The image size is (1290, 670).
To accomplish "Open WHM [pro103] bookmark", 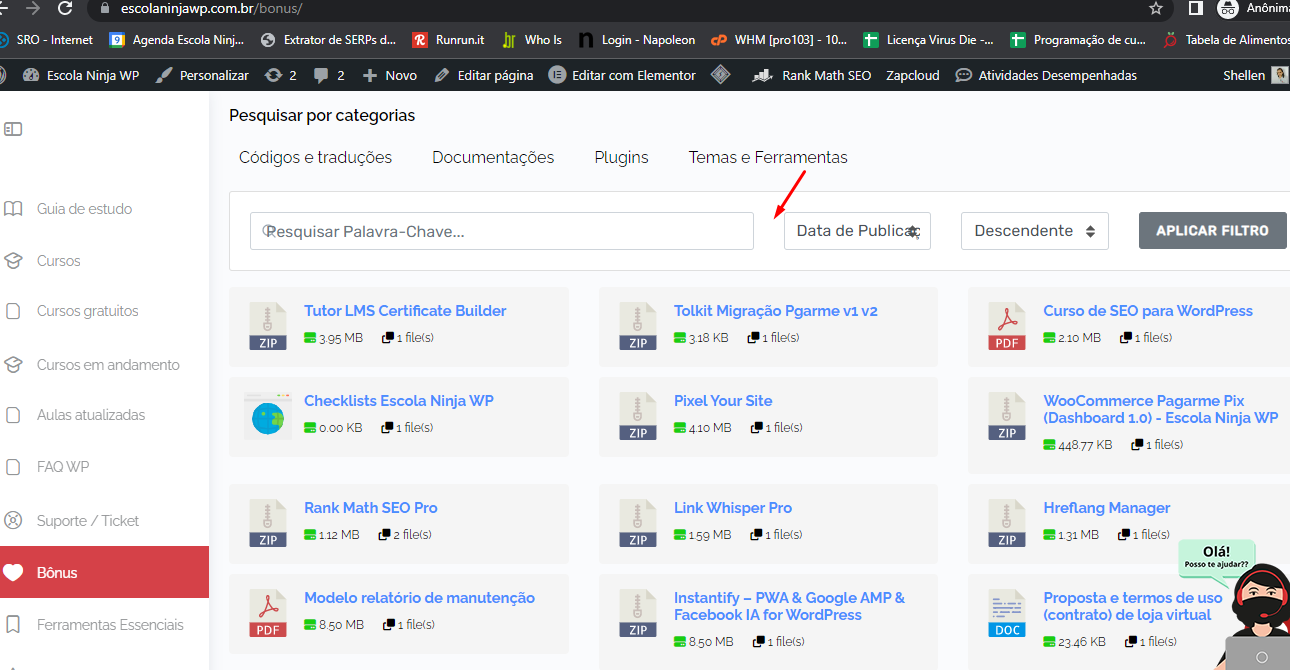I will [779, 40].
